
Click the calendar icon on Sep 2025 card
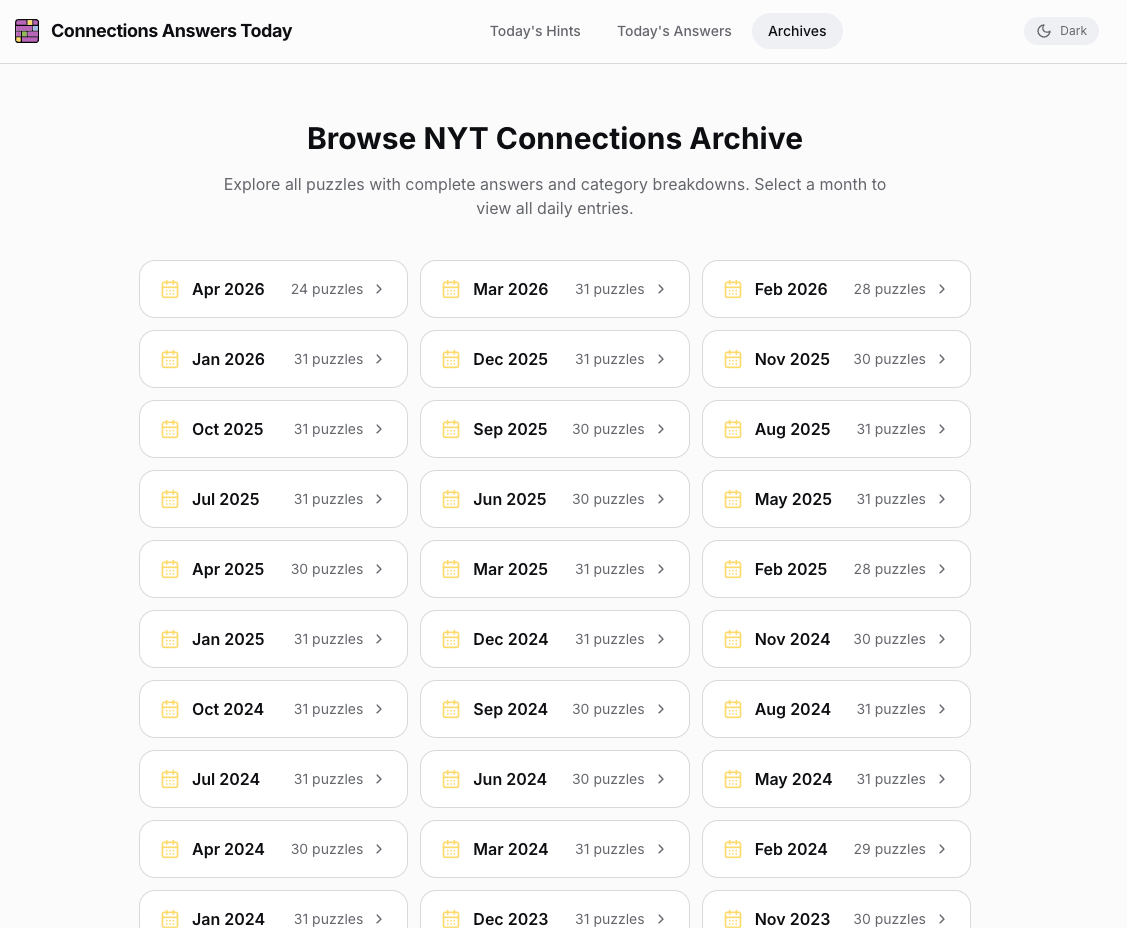click(x=451, y=429)
